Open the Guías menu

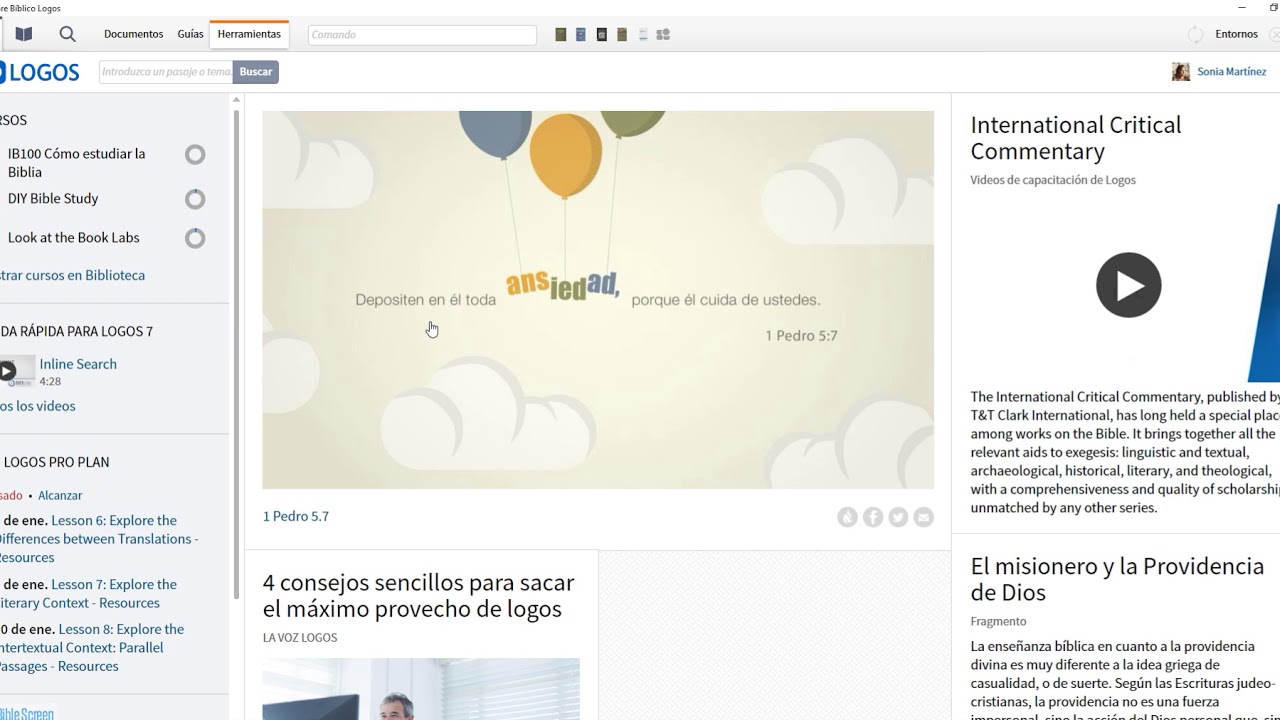[190, 34]
